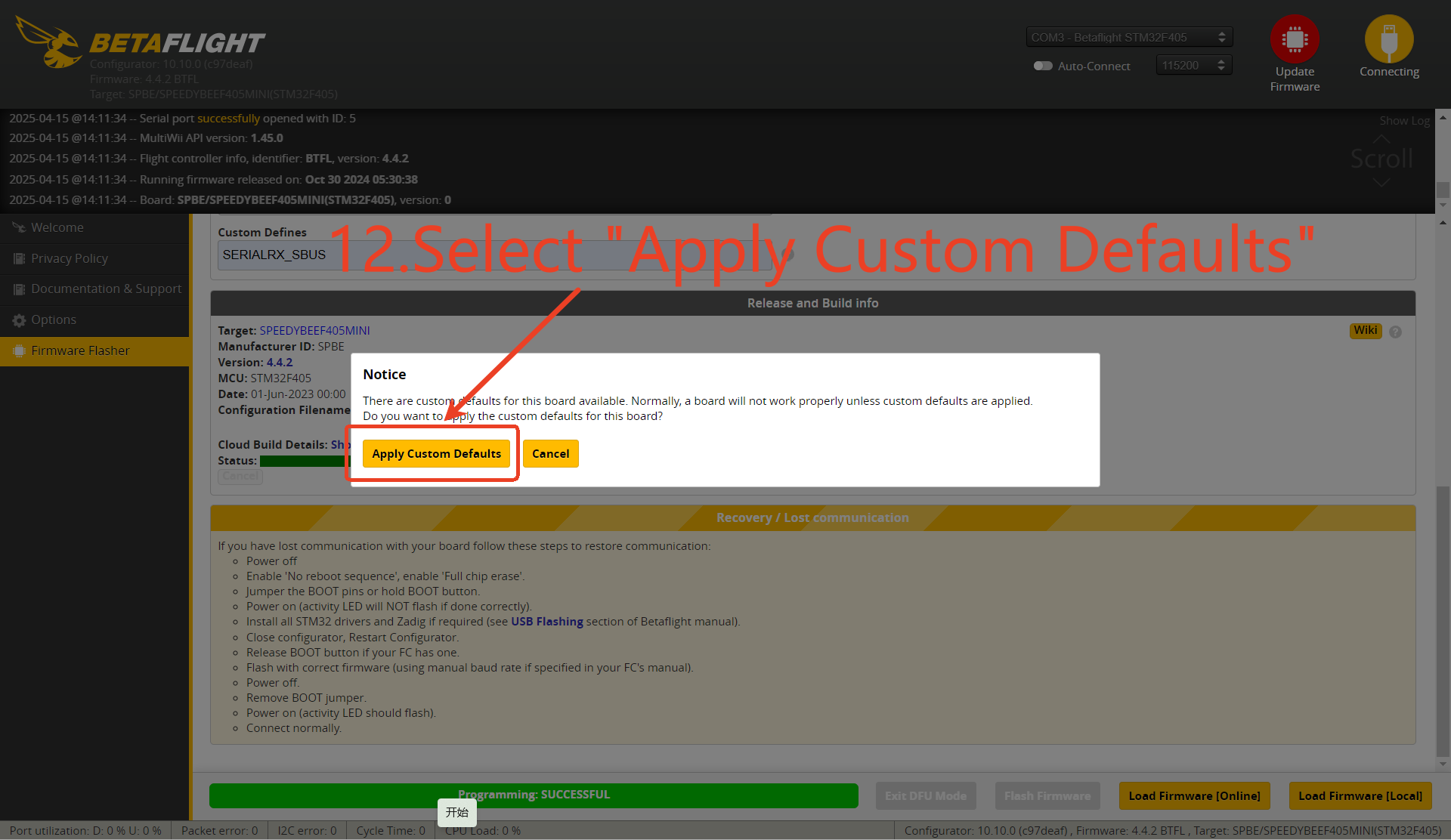The image size is (1451, 840).
Task: Open the USB Flashing link
Action: [x=547, y=622]
